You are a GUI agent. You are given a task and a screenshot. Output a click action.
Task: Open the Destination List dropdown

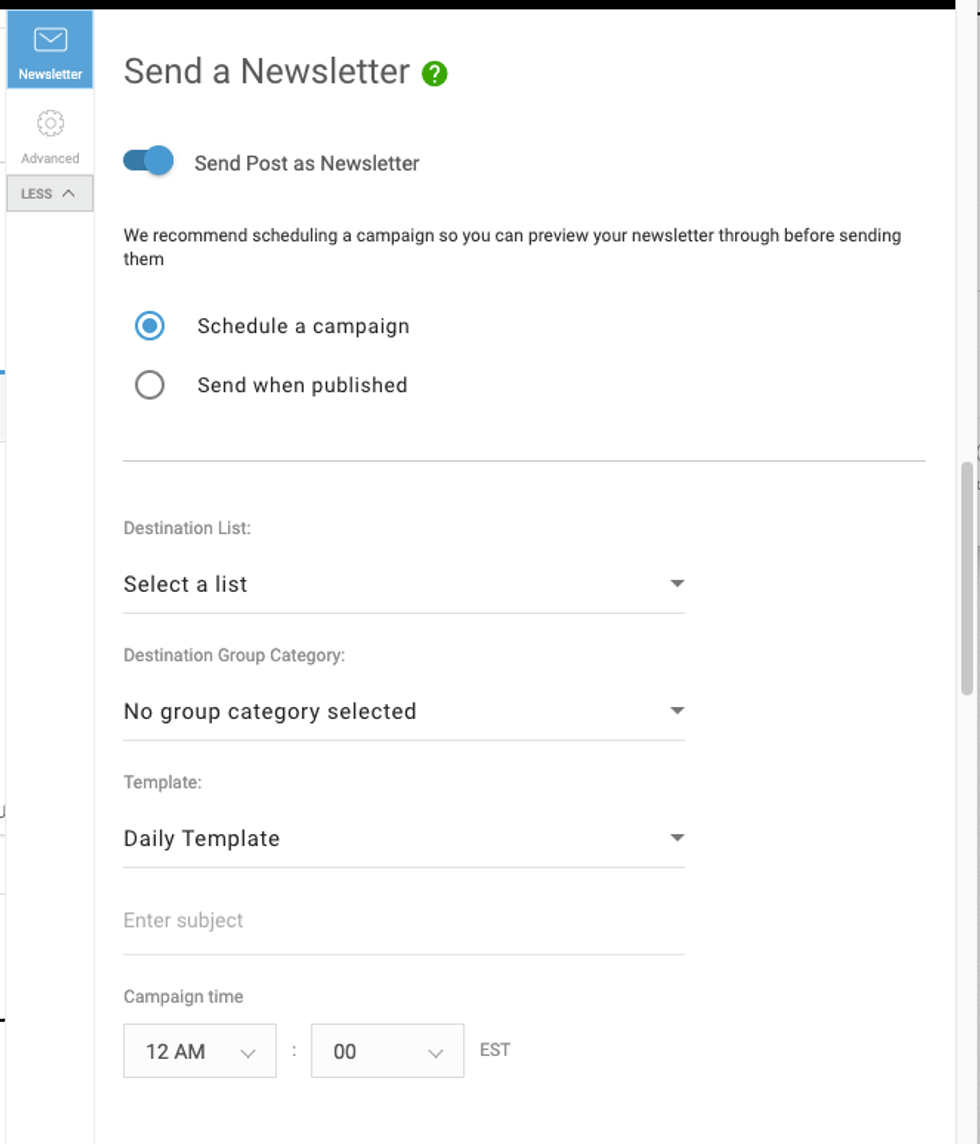coord(403,584)
